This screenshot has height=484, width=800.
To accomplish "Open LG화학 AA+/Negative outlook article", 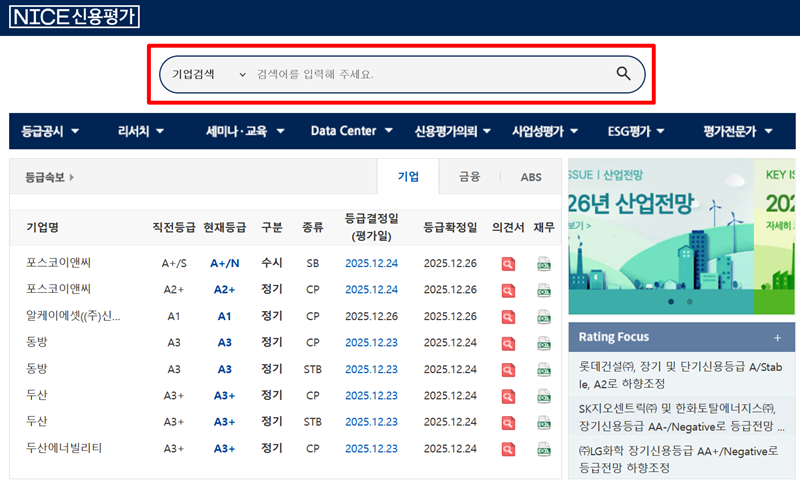I will click(x=679, y=459).
